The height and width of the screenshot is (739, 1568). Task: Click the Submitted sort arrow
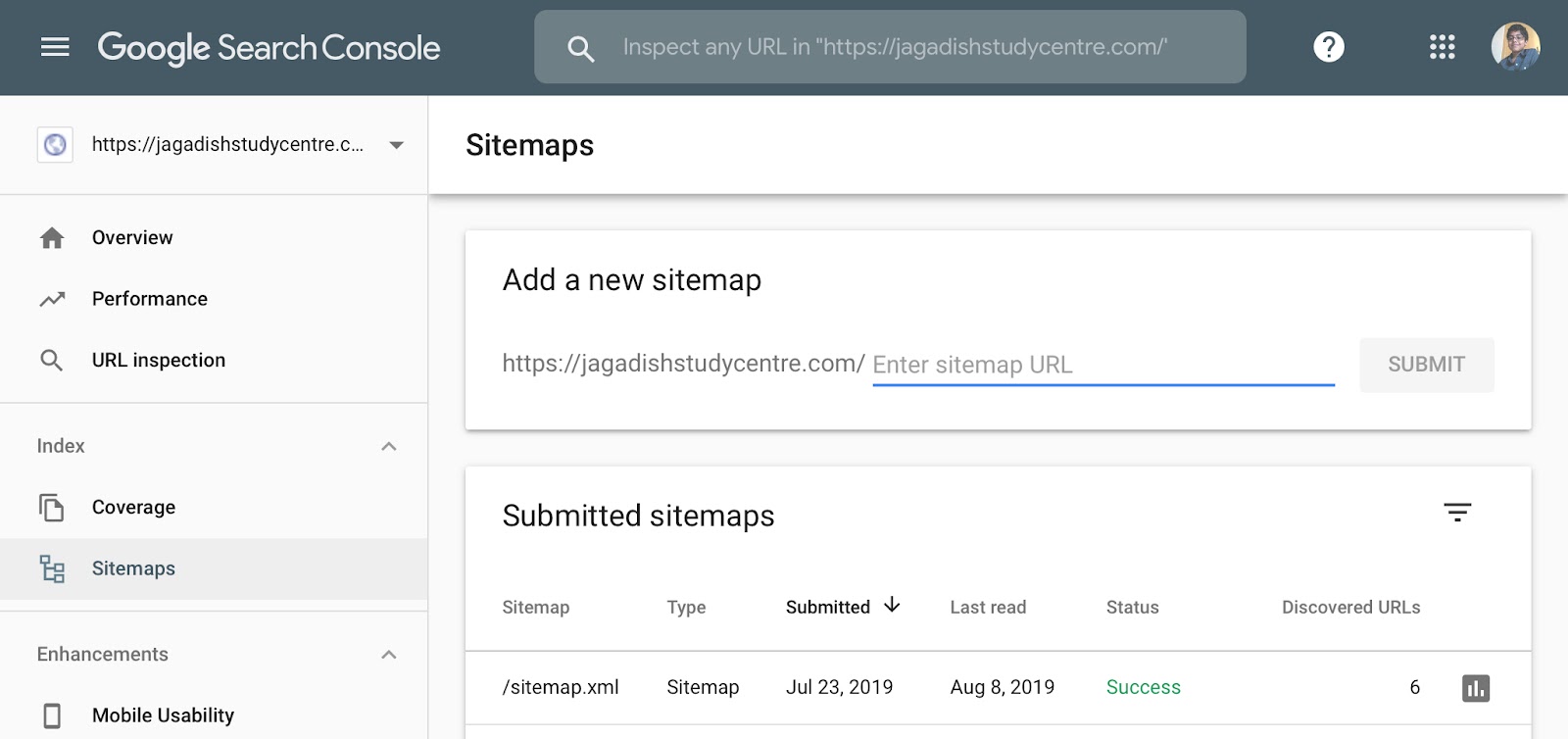892,606
